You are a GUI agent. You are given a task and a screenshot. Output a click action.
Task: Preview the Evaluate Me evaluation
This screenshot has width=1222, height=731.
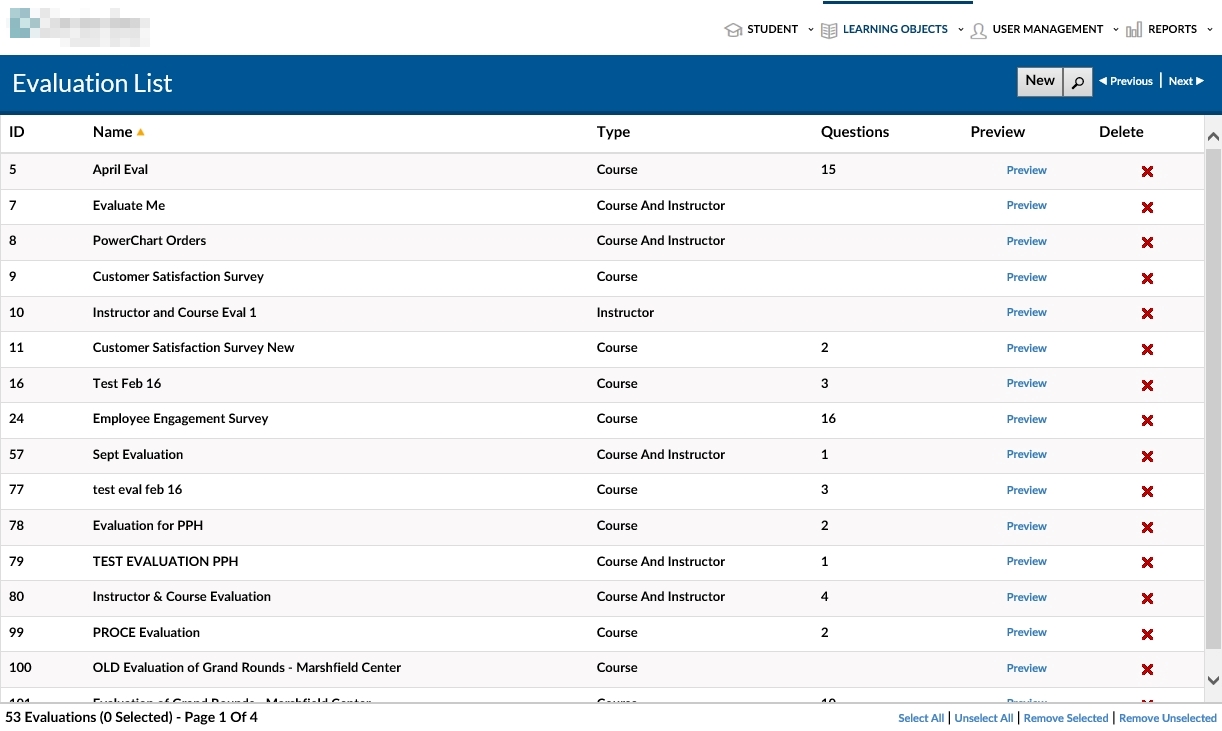[1027, 206]
